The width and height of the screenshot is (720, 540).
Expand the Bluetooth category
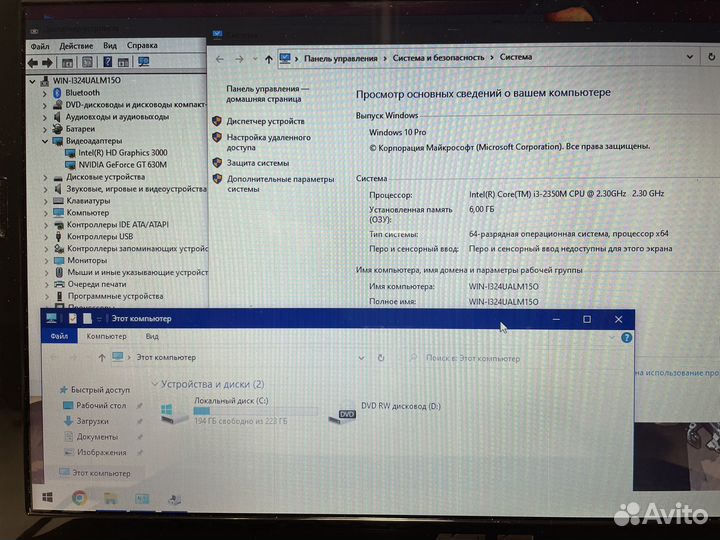pyautogui.click(x=45, y=93)
